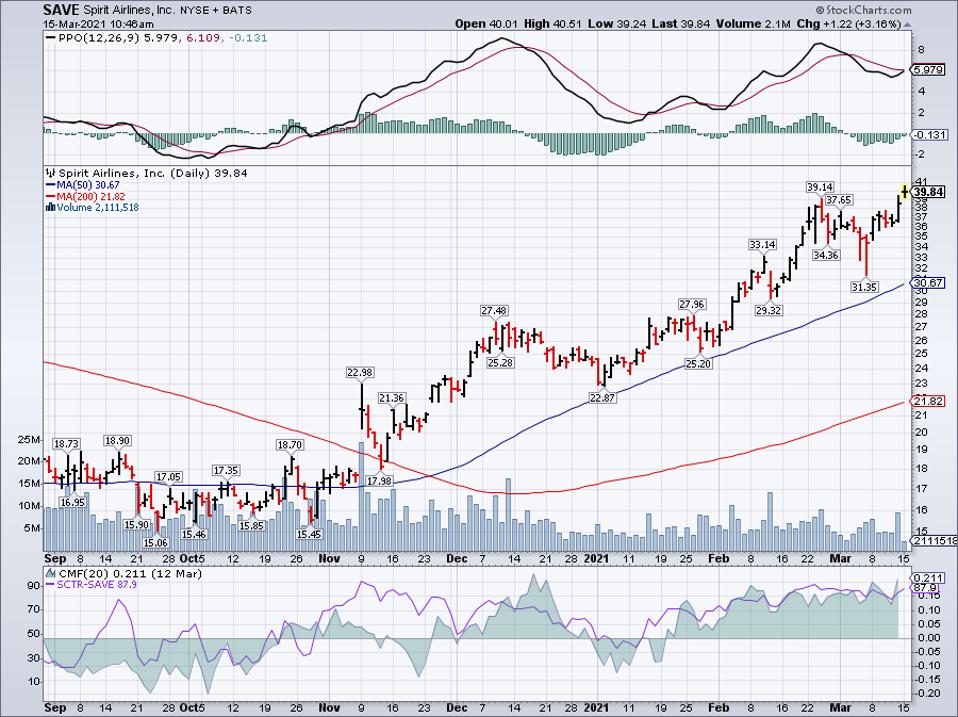Click the Volume 2,111,518 legend text
The width and height of the screenshot is (958, 717).
click(x=98, y=208)
